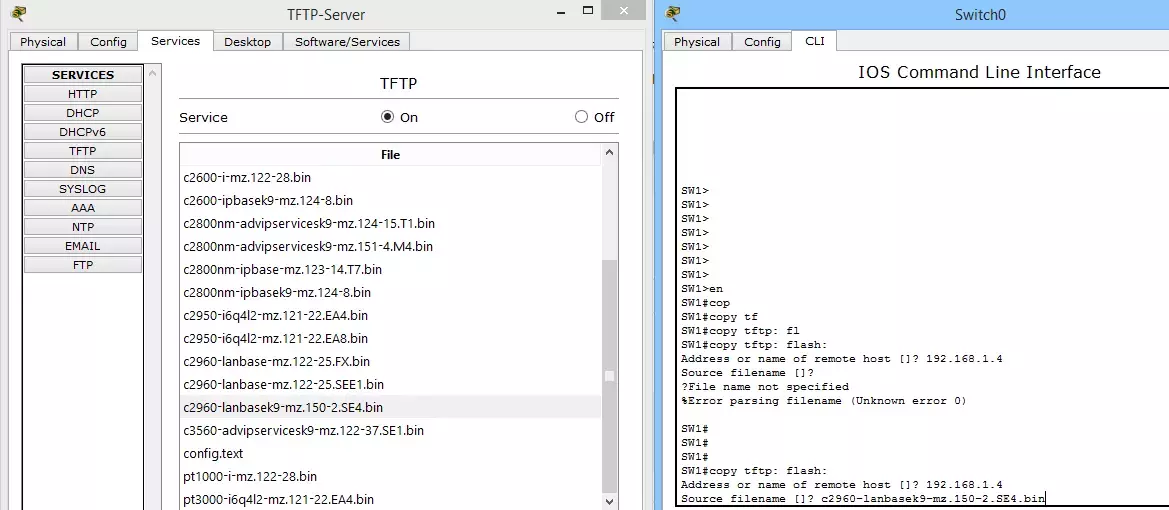Screen dimensions: 1169x510
Task: Open the SYSLOG service settings
Action: [83, 189]
